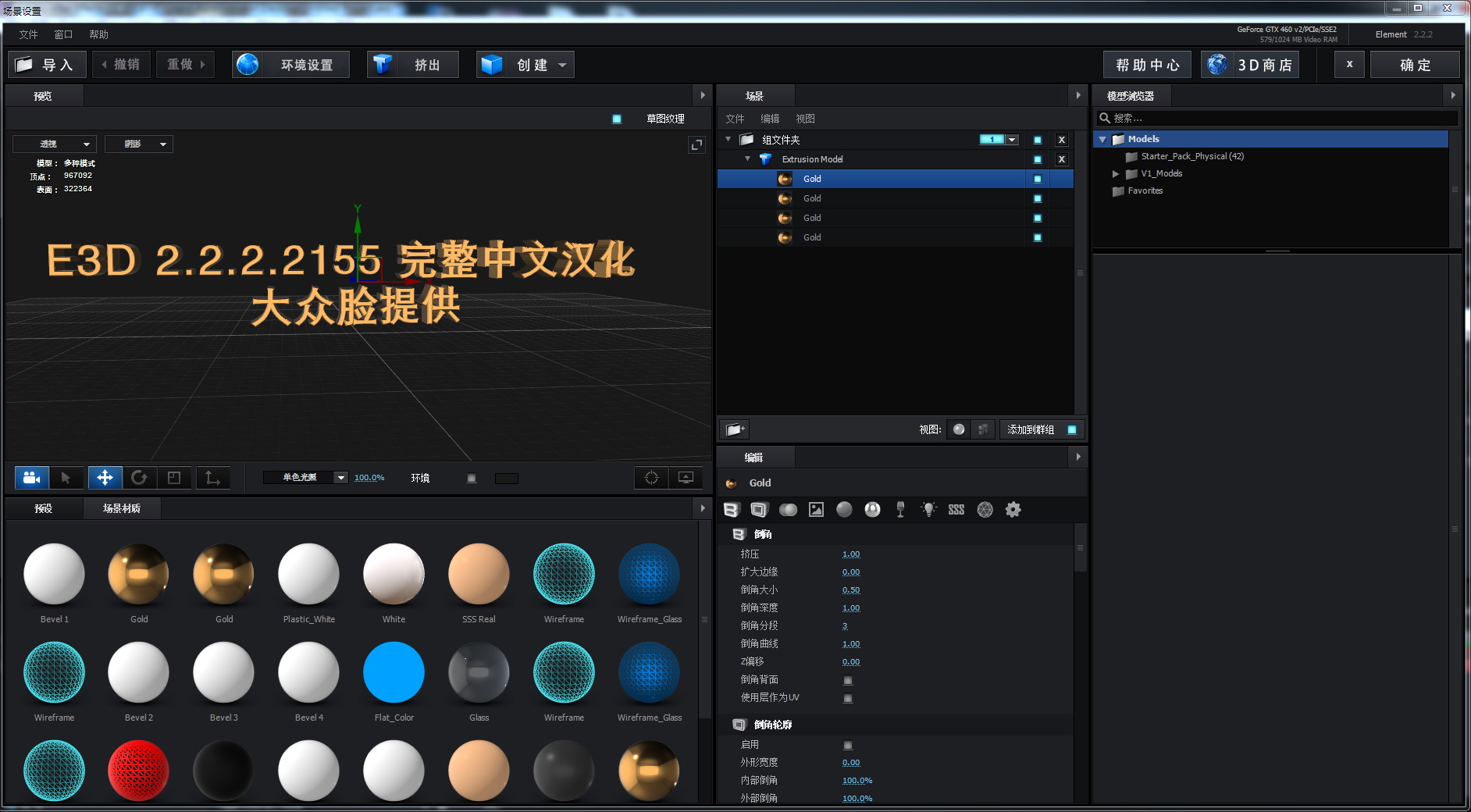This screenshot has width=1471, height=812.
Task: Open the glass material settings icon
Action: point(900,509)
